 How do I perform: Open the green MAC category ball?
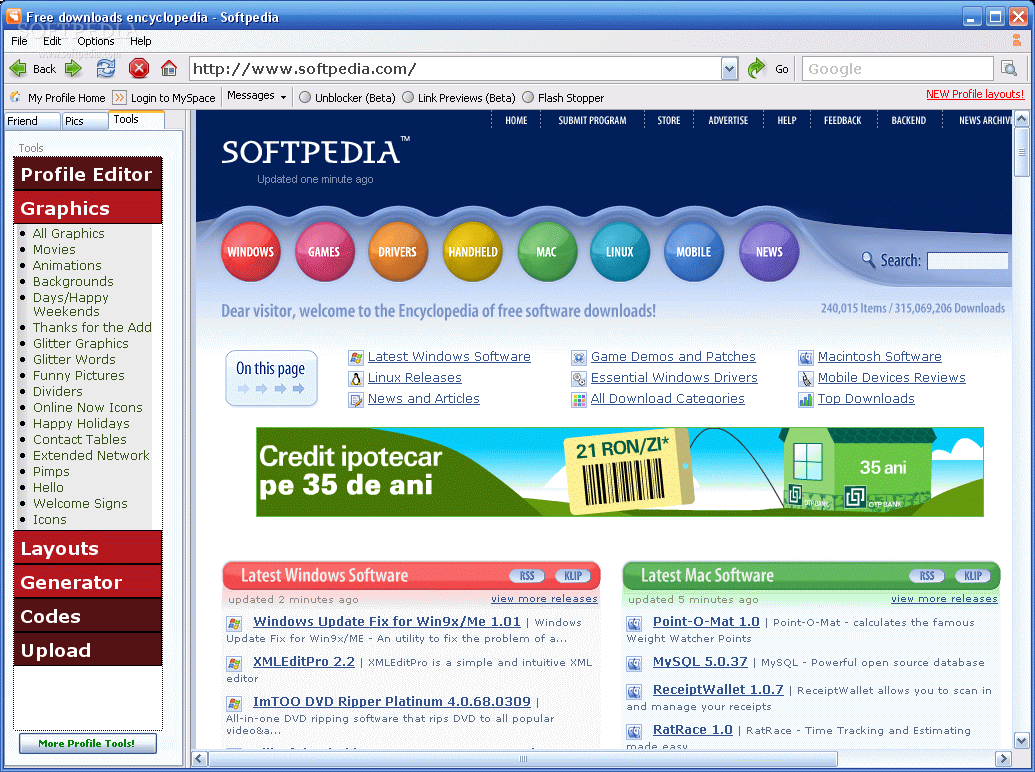point(547,251)
